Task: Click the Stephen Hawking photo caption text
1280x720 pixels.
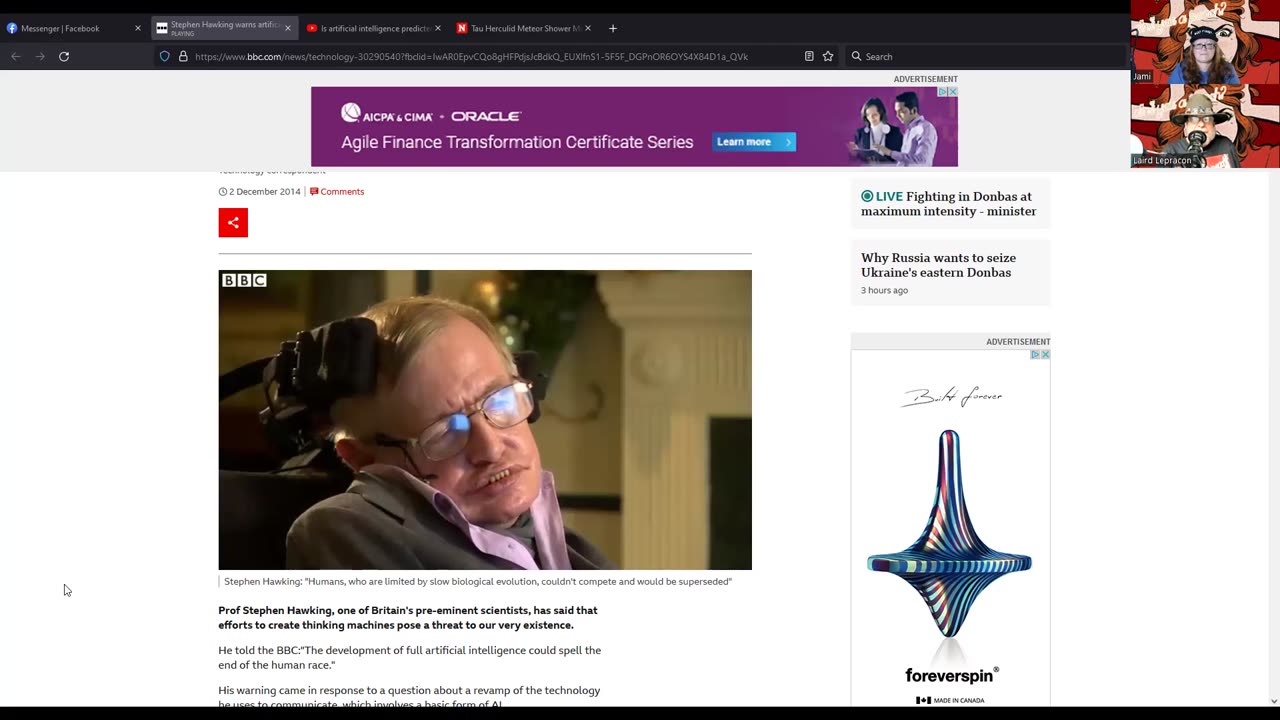Action: pyautogui.click(x=478, y=582)
